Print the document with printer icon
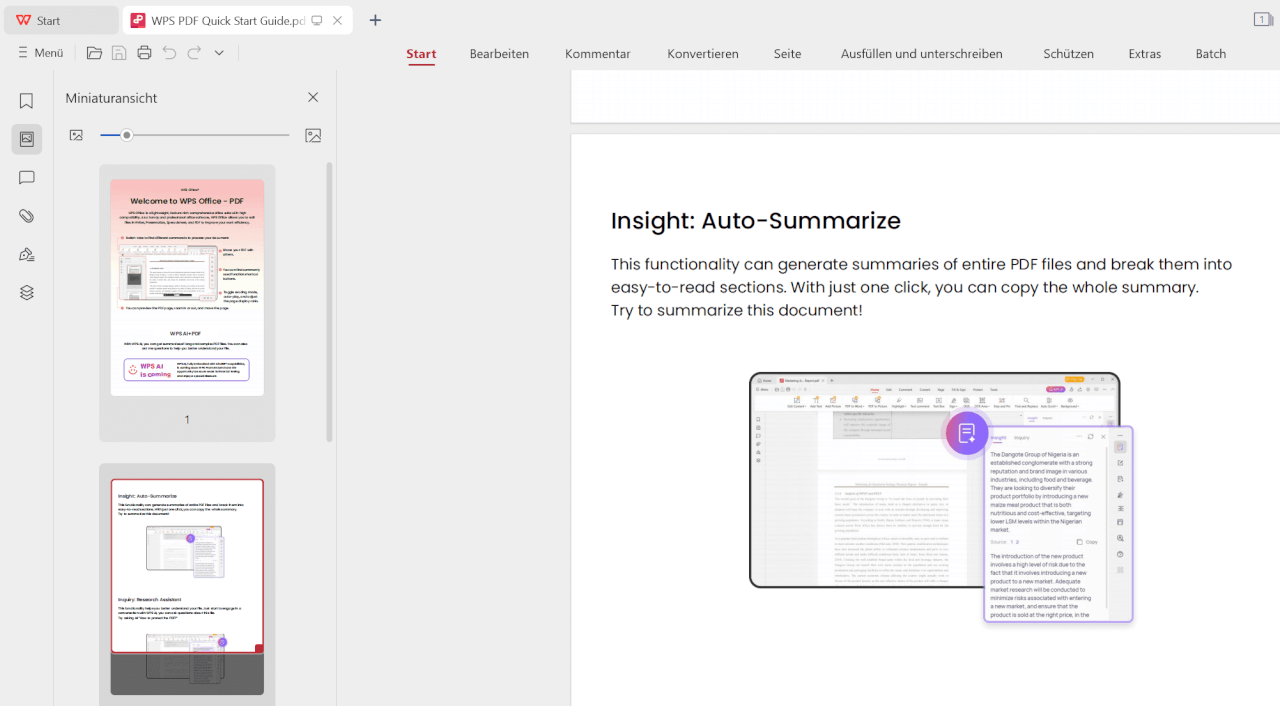Screen dimensions: 1280x706 pyautogui.click(x=144, y=53)
